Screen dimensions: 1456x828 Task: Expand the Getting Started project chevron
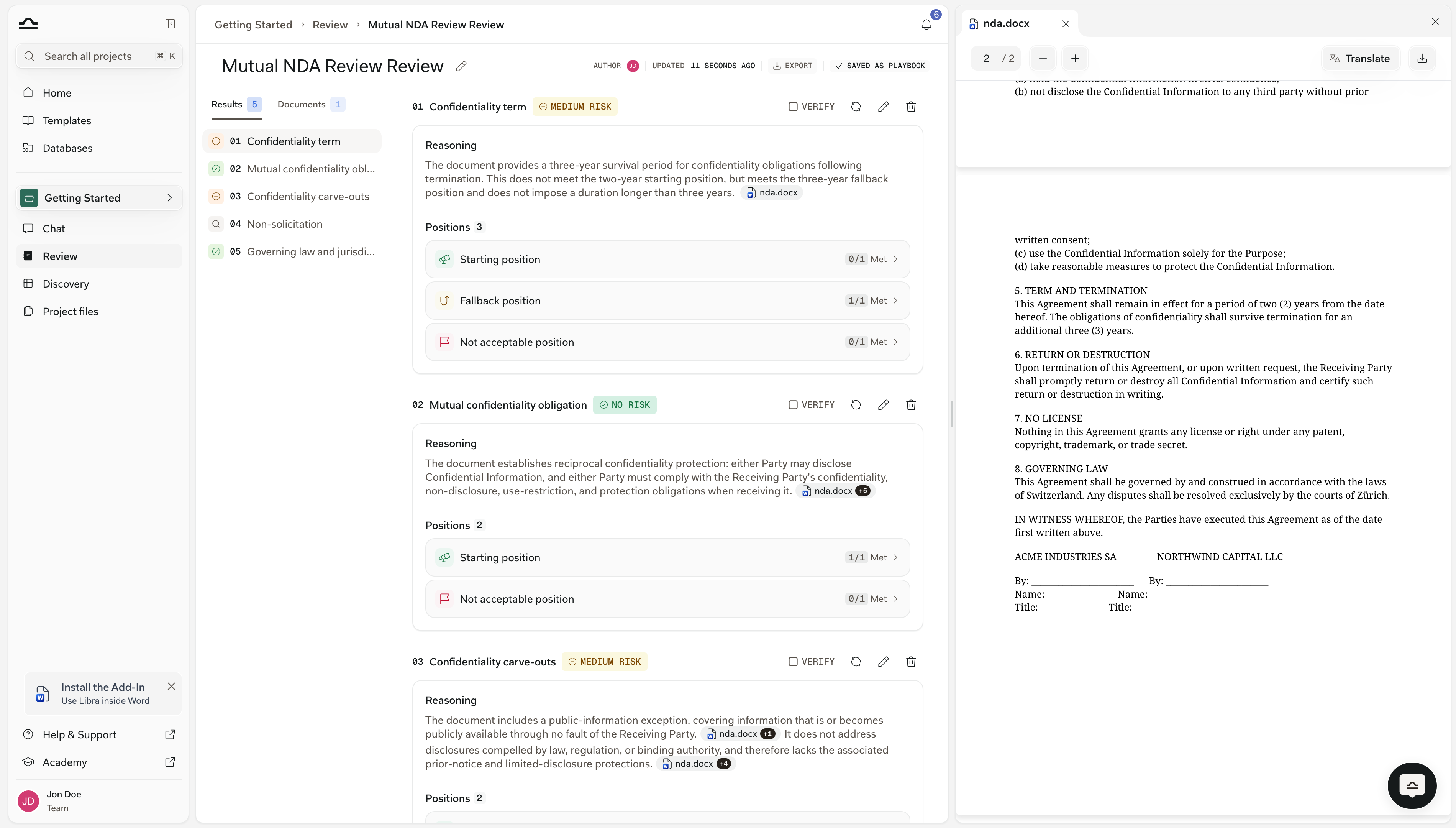(x=169, y=198)
